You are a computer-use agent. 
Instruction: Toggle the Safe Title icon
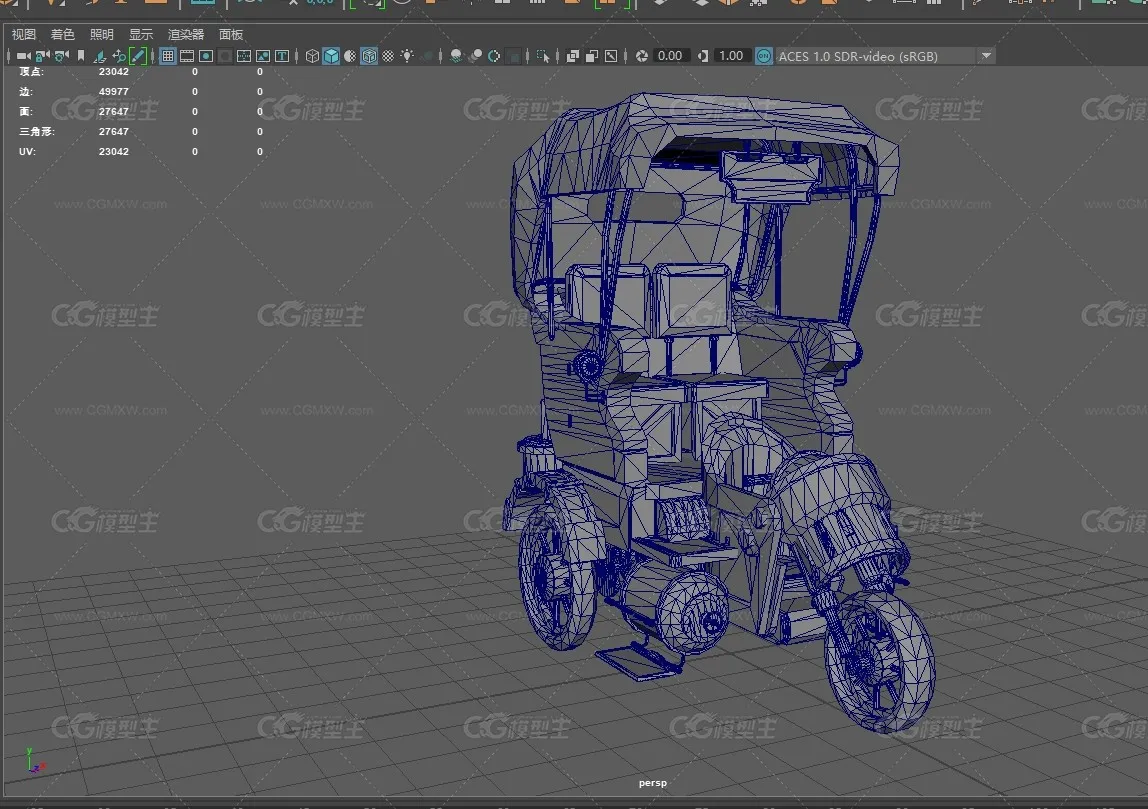282,56
